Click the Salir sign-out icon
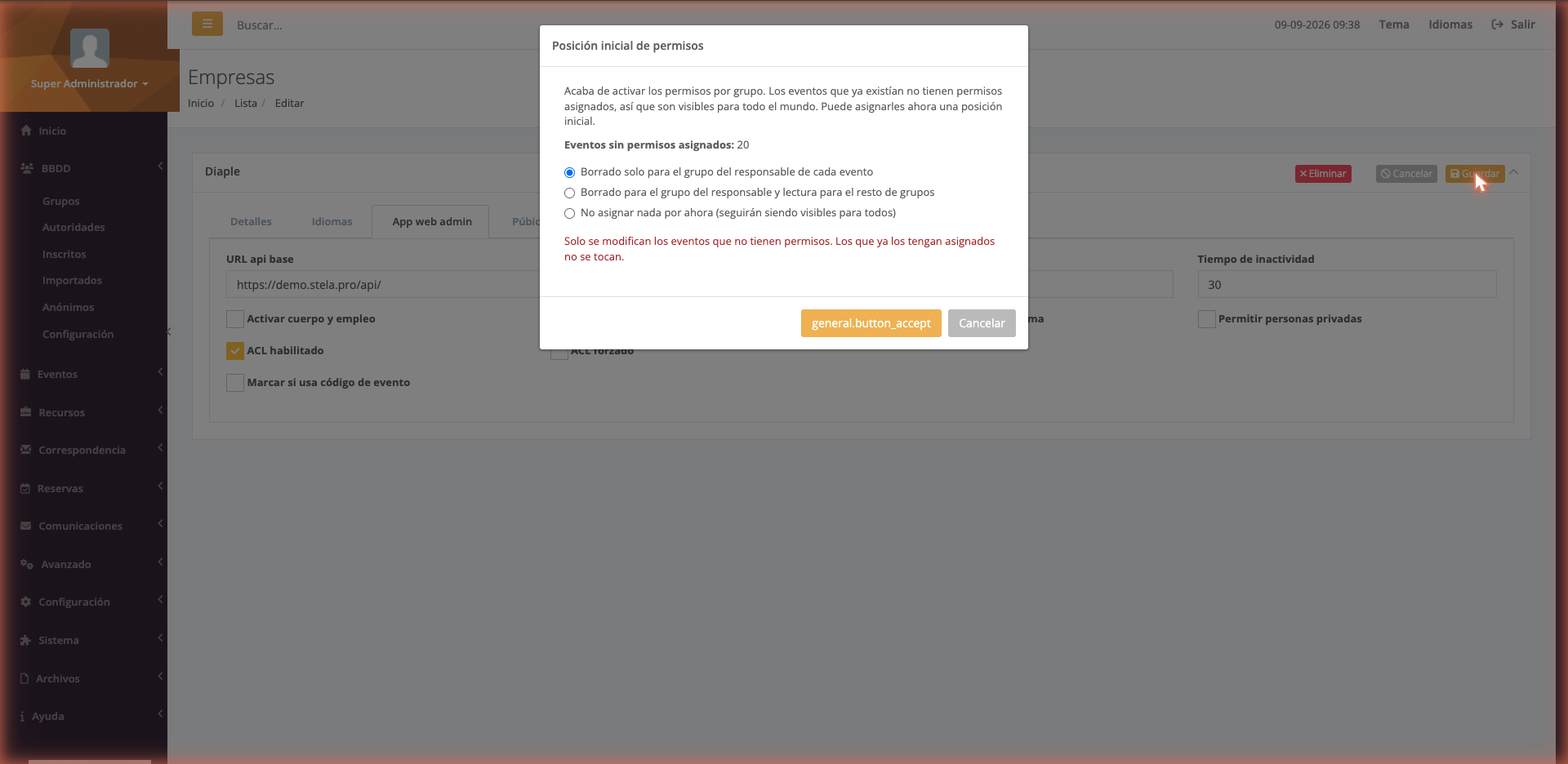The width and height of the screenshot is (1568, 764). tap(1497, 24)
